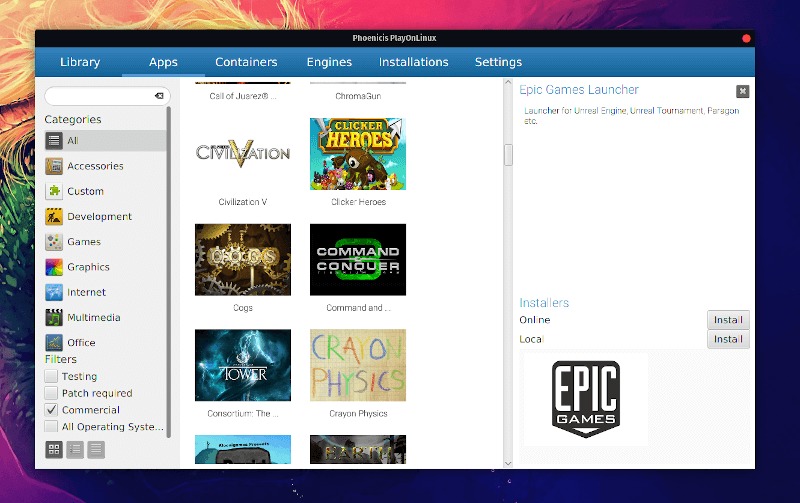Screen dimensions: 800x503
Task: Select the Command and Conquer thumbnail
Action: 358,260
